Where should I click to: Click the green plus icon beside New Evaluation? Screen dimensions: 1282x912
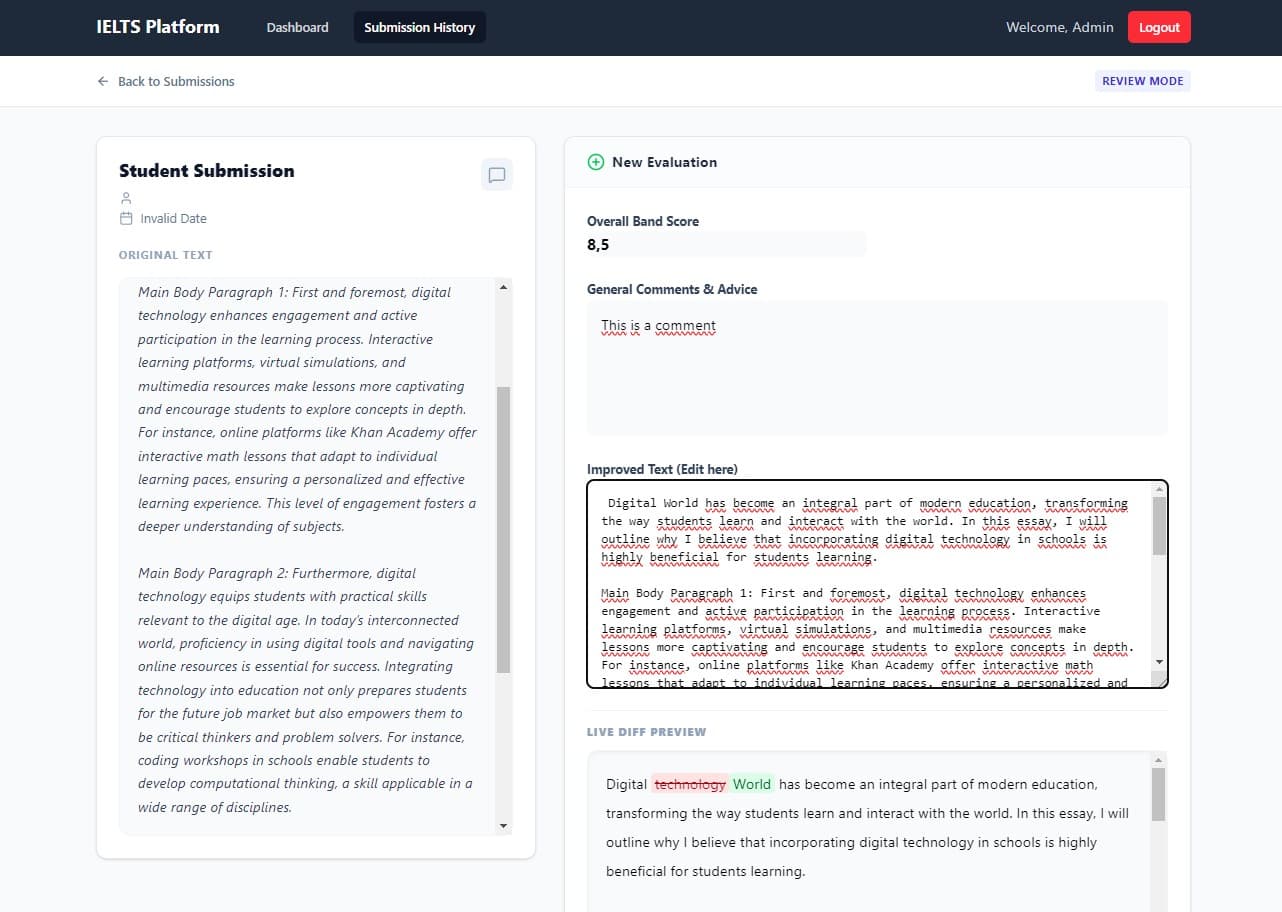596,162
